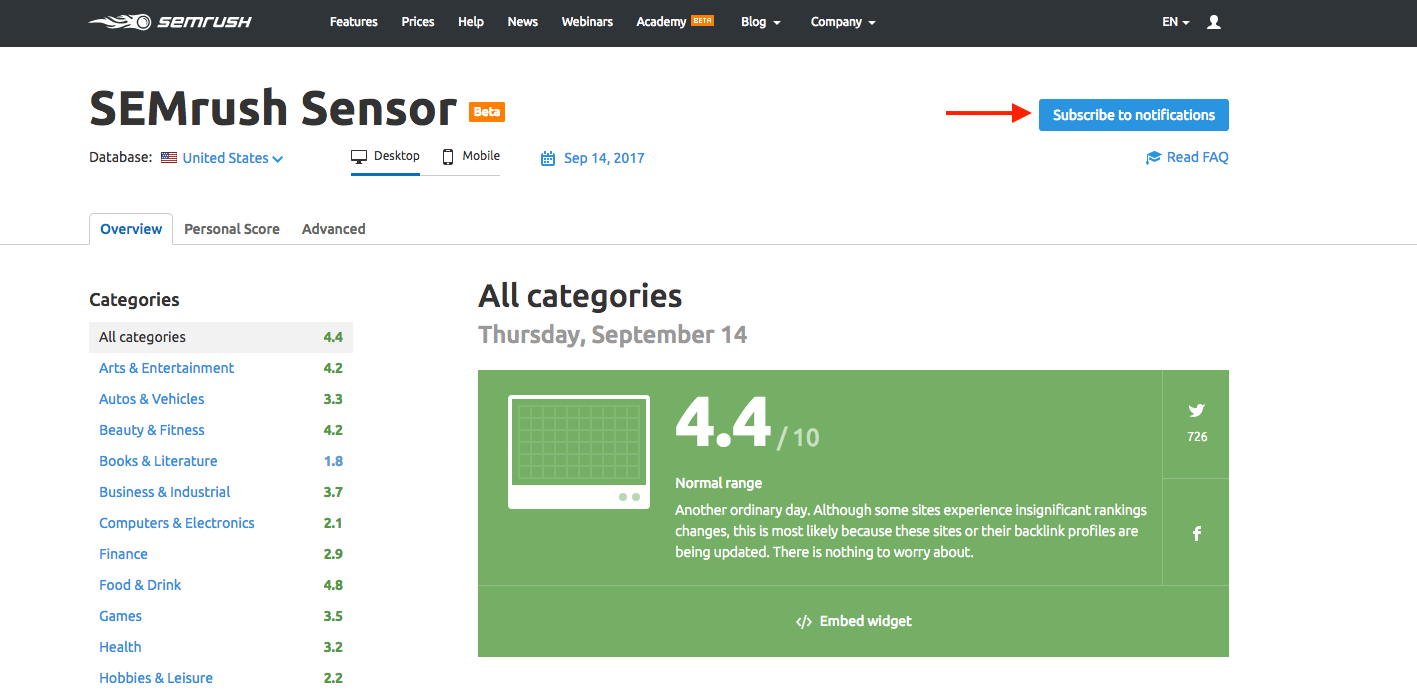Click the 3.3 score for Autos & Vehicles
Screen dimensions: 1417x698
[333, 399]
